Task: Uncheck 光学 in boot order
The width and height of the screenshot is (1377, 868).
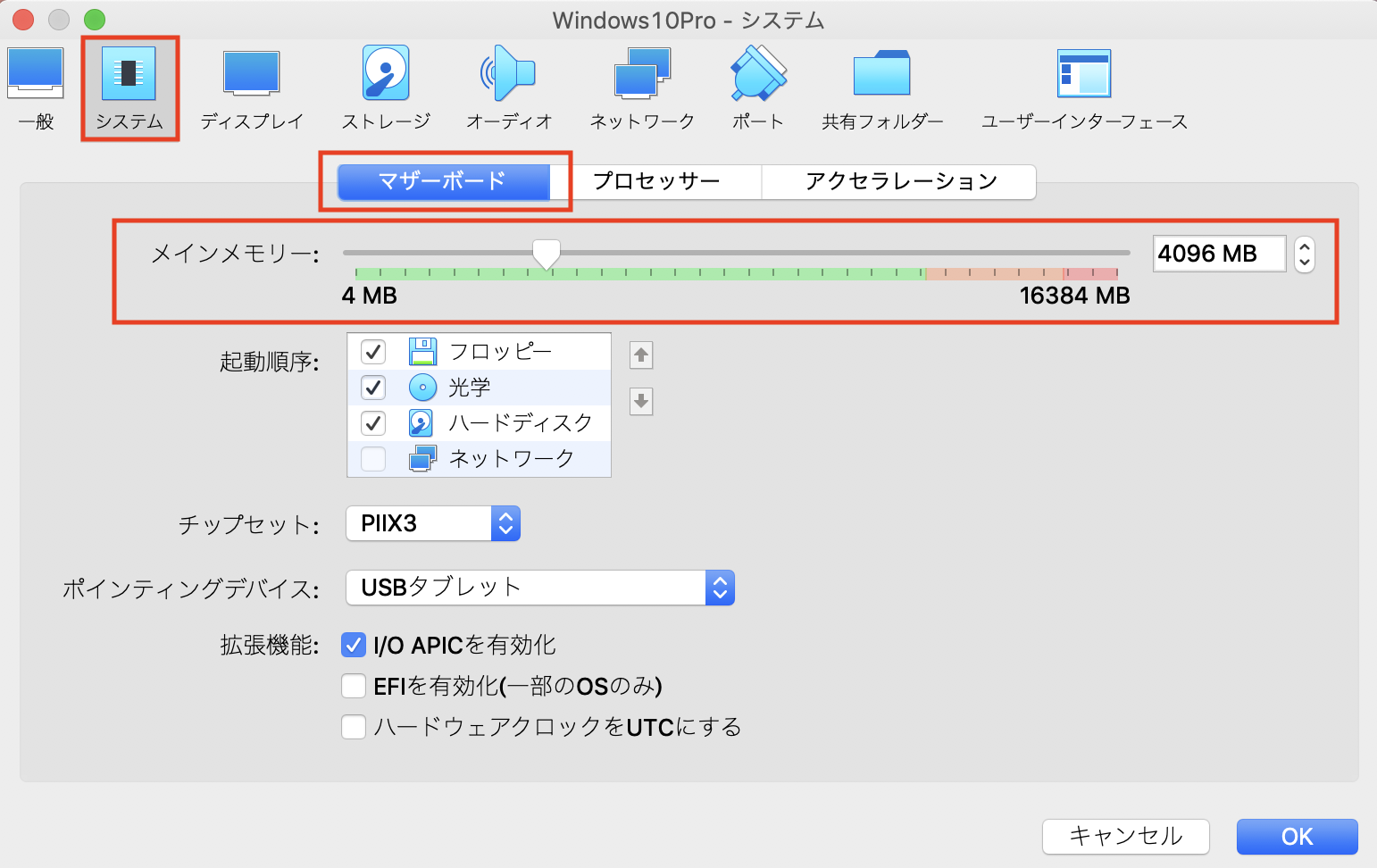Action: [x=373, y=388]
